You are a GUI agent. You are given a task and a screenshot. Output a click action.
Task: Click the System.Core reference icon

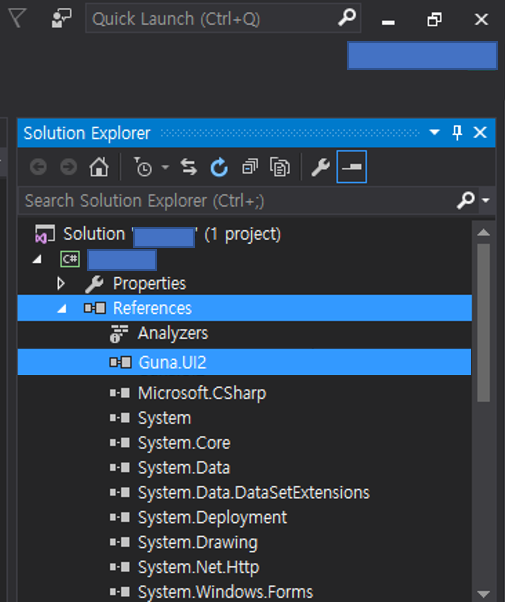pos(120,443)
